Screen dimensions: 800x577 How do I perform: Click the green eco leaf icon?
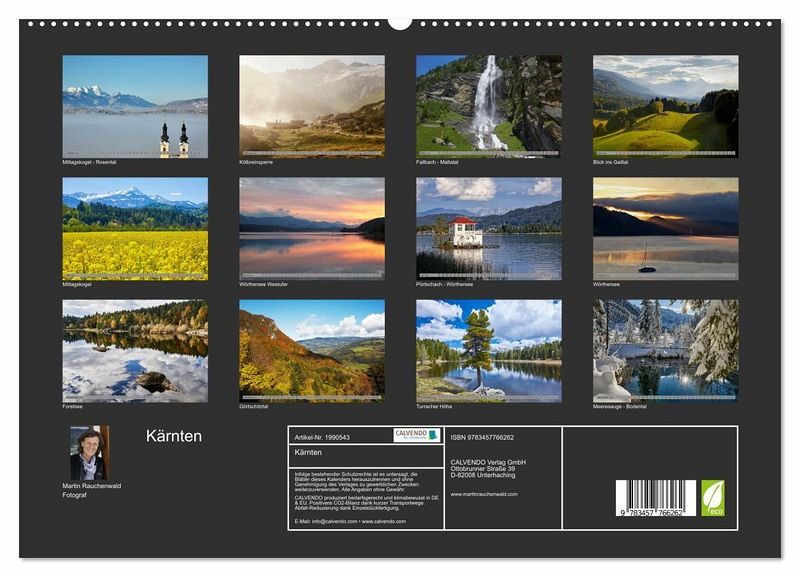pyautogui.click(x=713, y=497)
